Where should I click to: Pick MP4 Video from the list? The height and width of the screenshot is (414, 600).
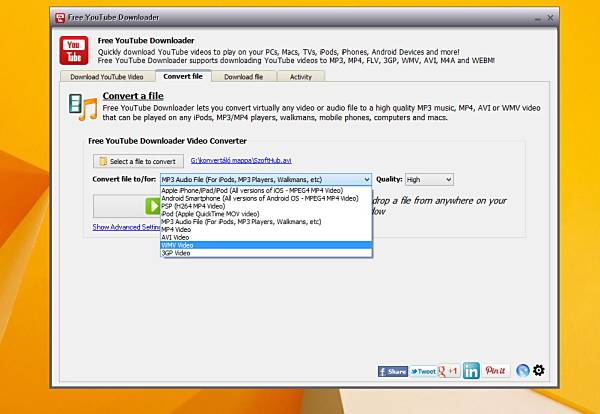(x=266, y=229)
